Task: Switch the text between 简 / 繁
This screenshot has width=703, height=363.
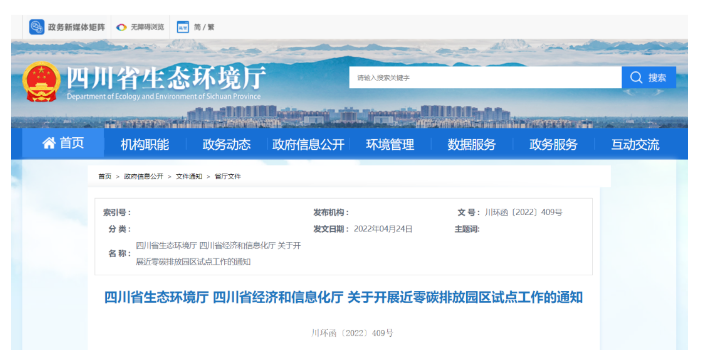Action: click(x=204, y=27)
